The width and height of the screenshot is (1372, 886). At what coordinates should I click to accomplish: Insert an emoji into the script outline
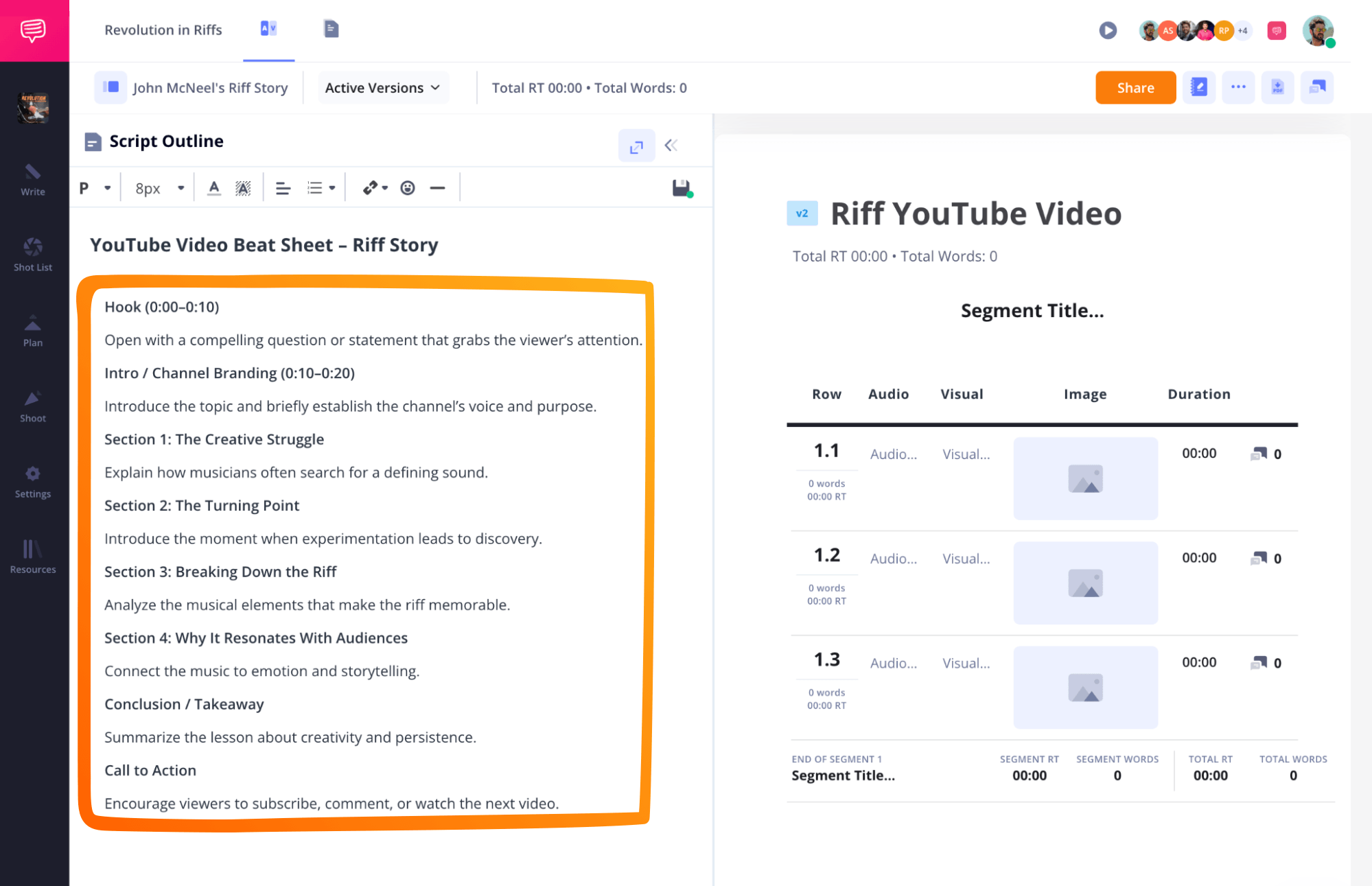(408, 187)
